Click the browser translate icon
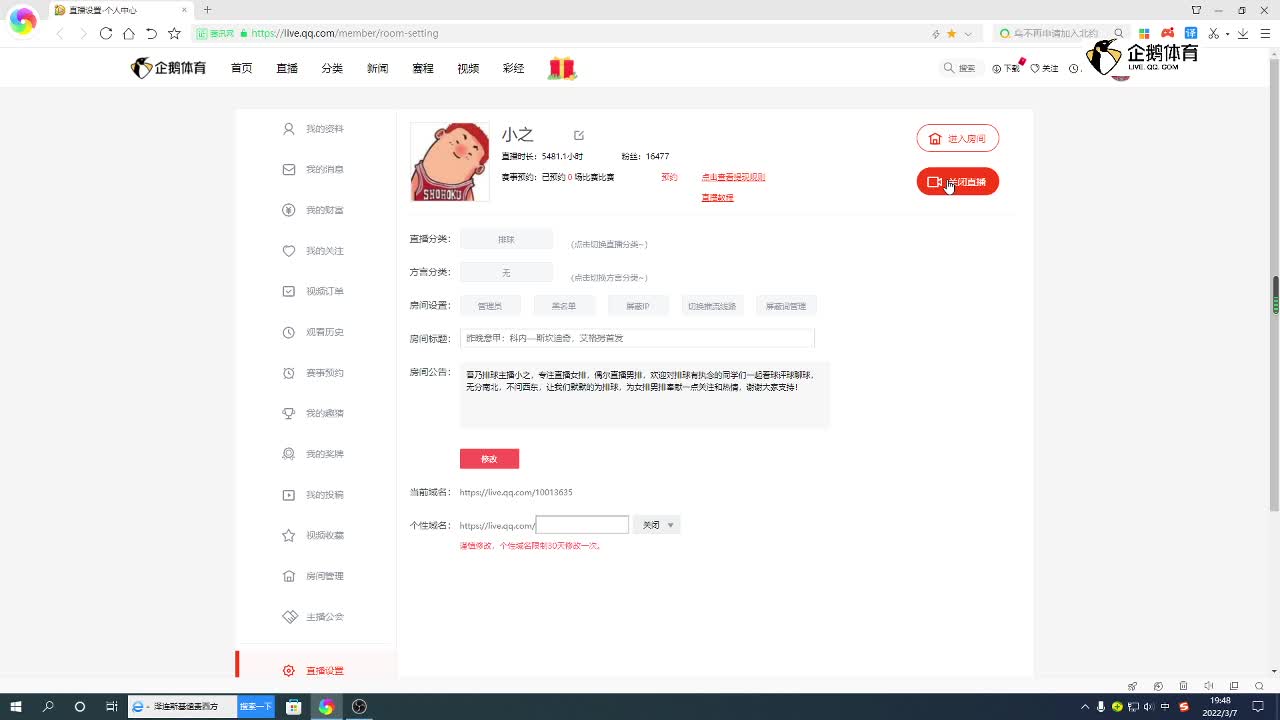1280x720 pixels. coord(1190,33)
